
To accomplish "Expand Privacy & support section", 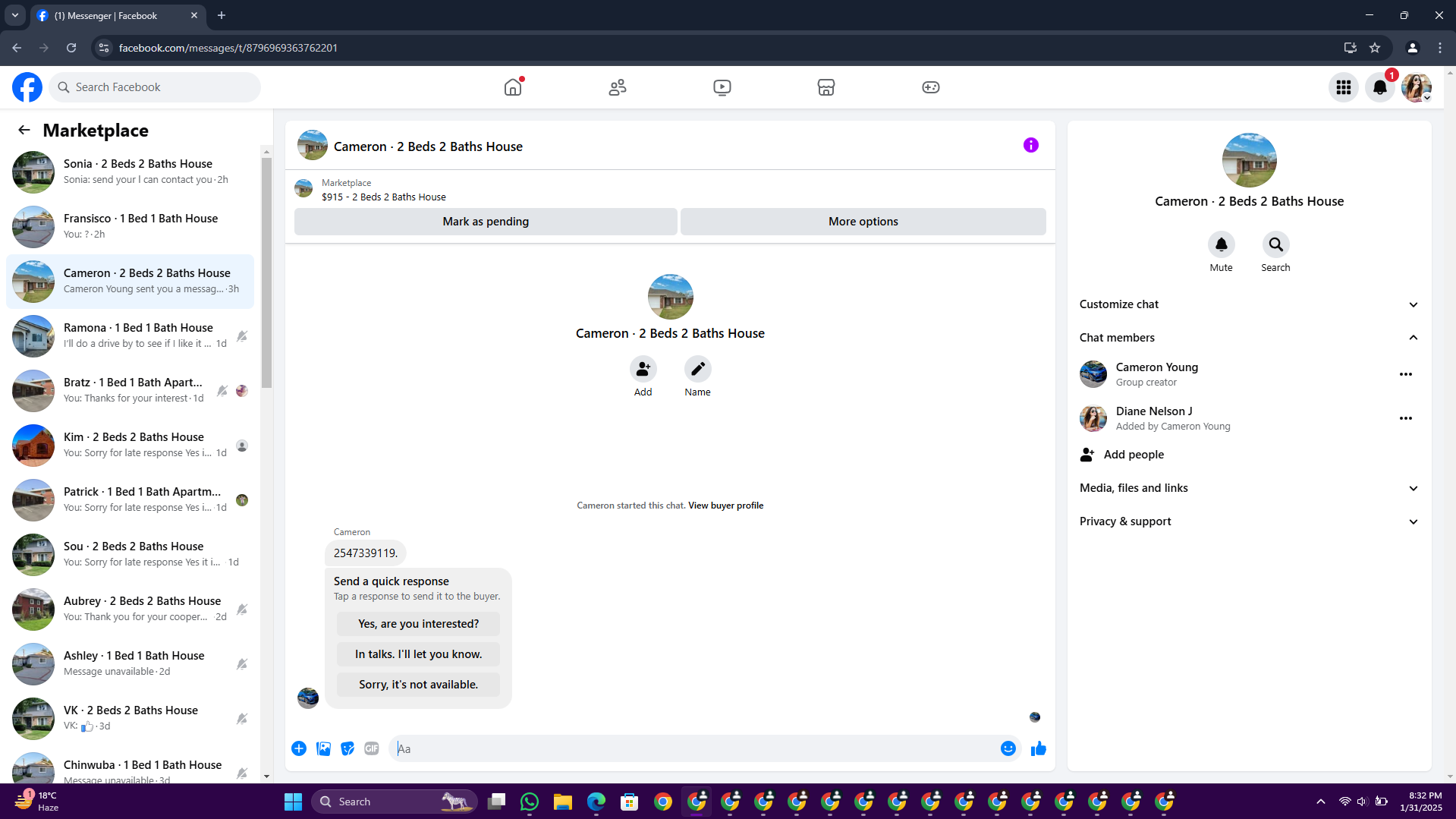I will point(1249,521).
